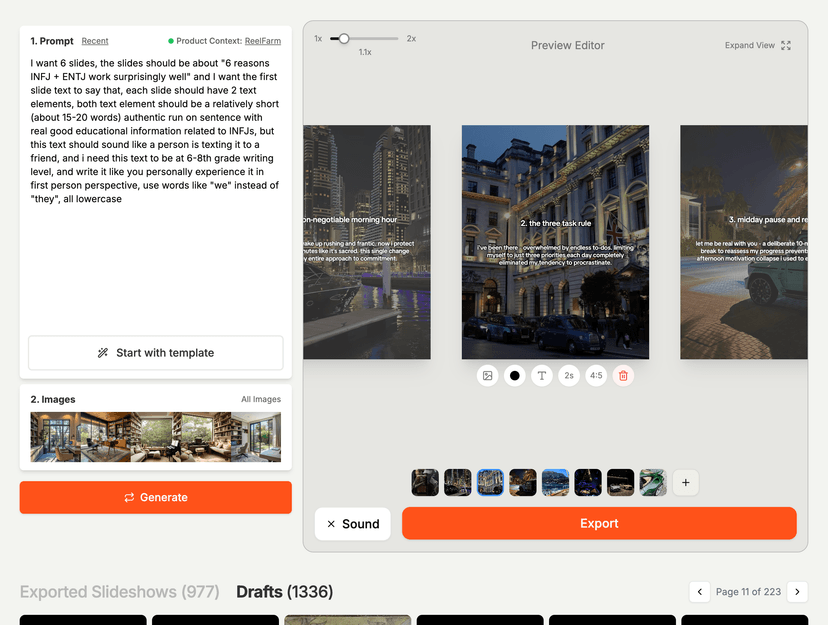
Task: Click the 4:5 aspect ratio icon
Action: click(x=595, y=375)
